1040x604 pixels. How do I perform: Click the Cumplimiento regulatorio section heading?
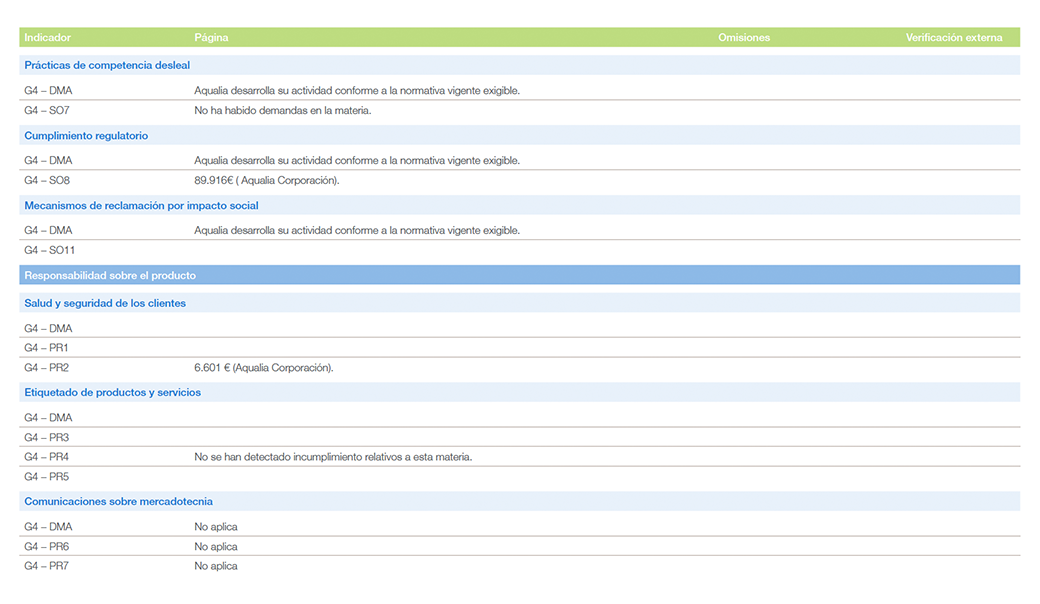pyautogui.click(x=86, y=136)
